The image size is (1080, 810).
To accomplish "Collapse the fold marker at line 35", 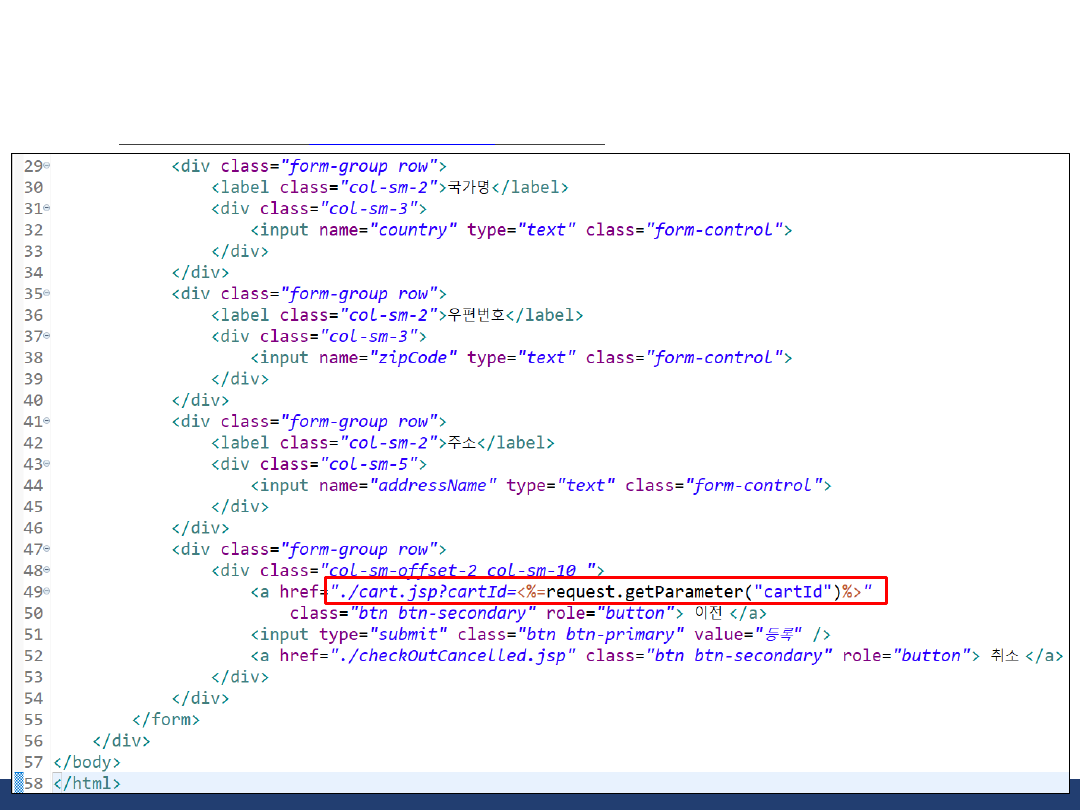I will (47, 294).
